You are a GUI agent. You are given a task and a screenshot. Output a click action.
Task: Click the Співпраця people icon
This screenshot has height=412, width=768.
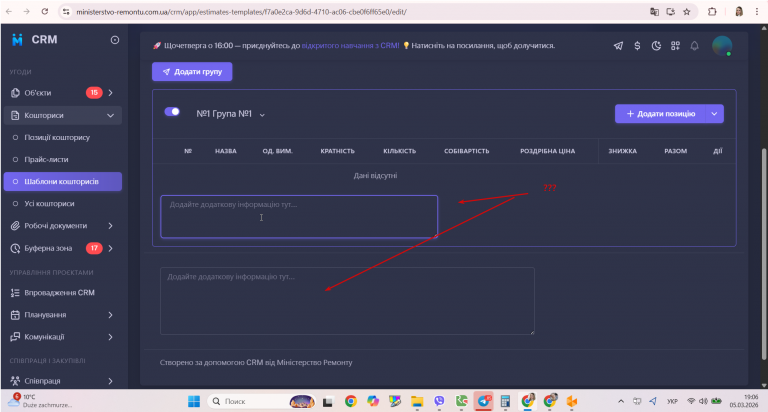[x=15, y=381]
